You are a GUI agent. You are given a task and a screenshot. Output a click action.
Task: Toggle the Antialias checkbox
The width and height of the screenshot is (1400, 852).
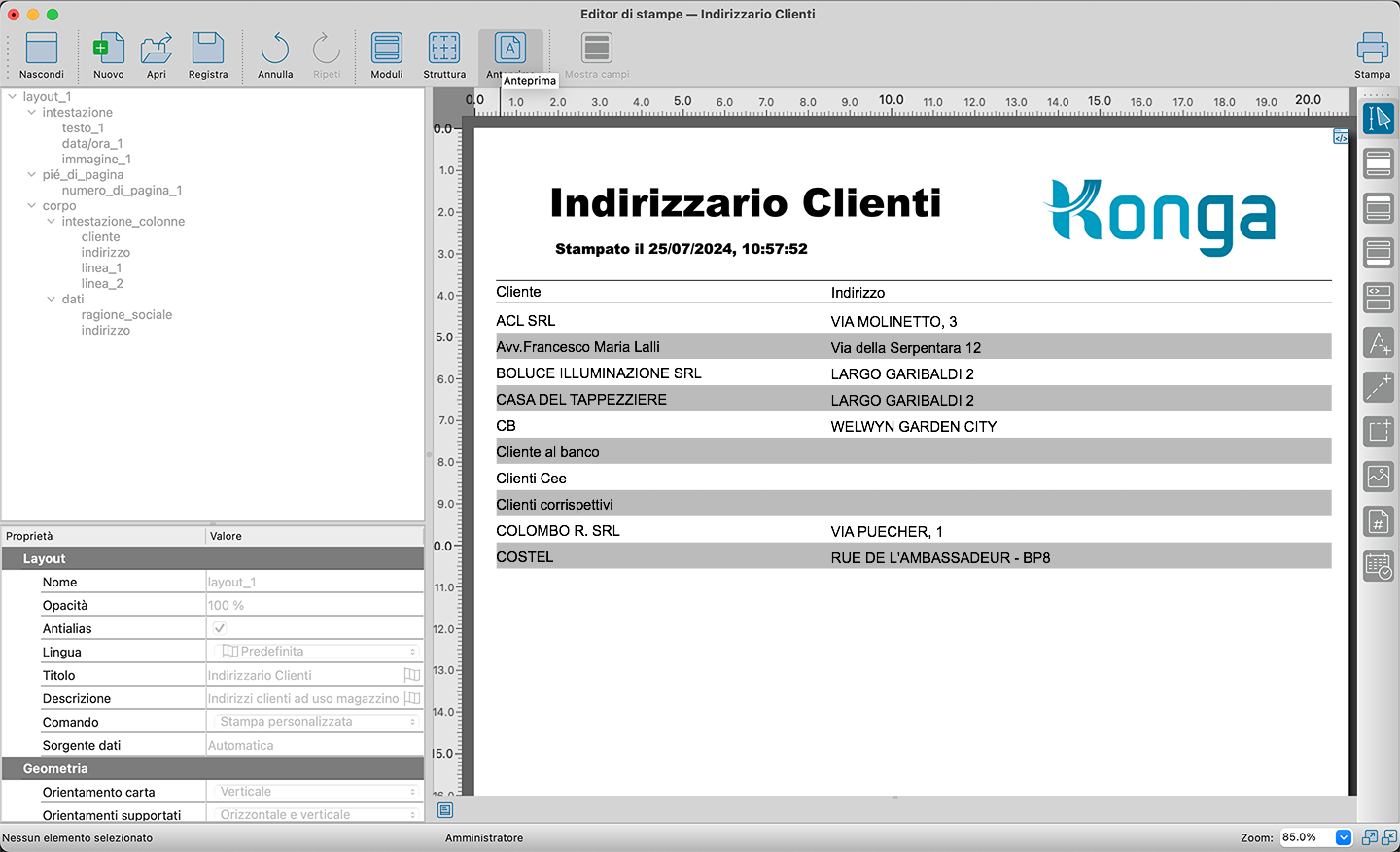click(220, 628)
